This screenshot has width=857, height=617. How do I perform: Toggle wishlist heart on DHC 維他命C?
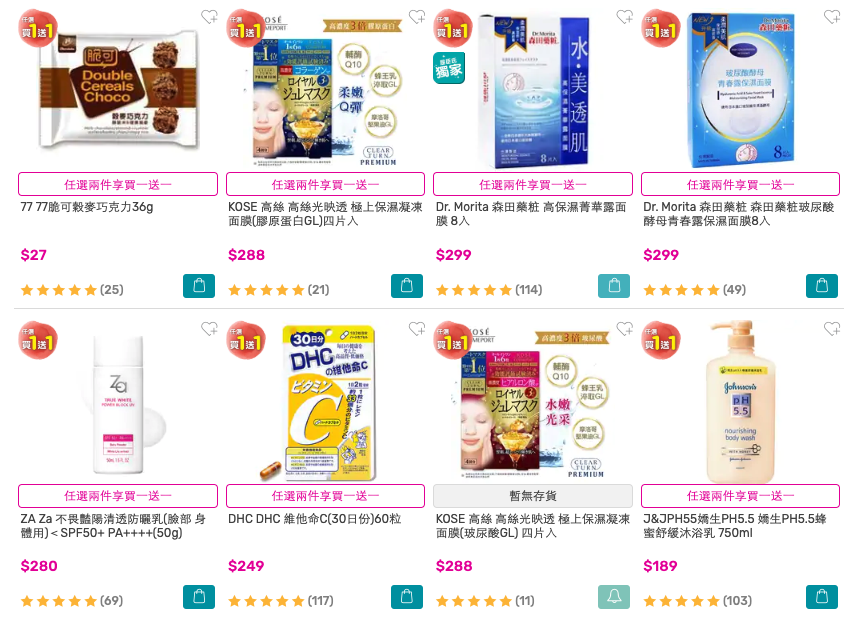point(416,329)
